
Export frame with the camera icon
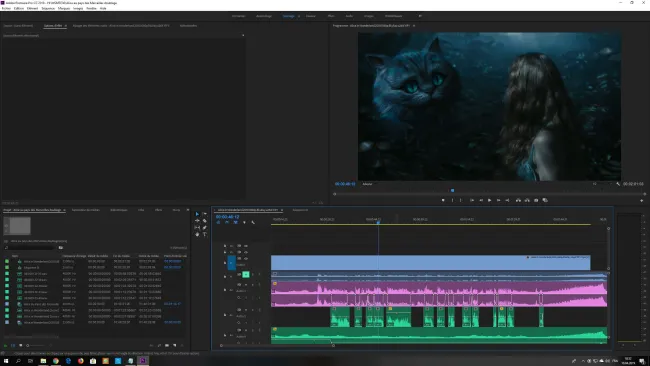pos(536,200)
